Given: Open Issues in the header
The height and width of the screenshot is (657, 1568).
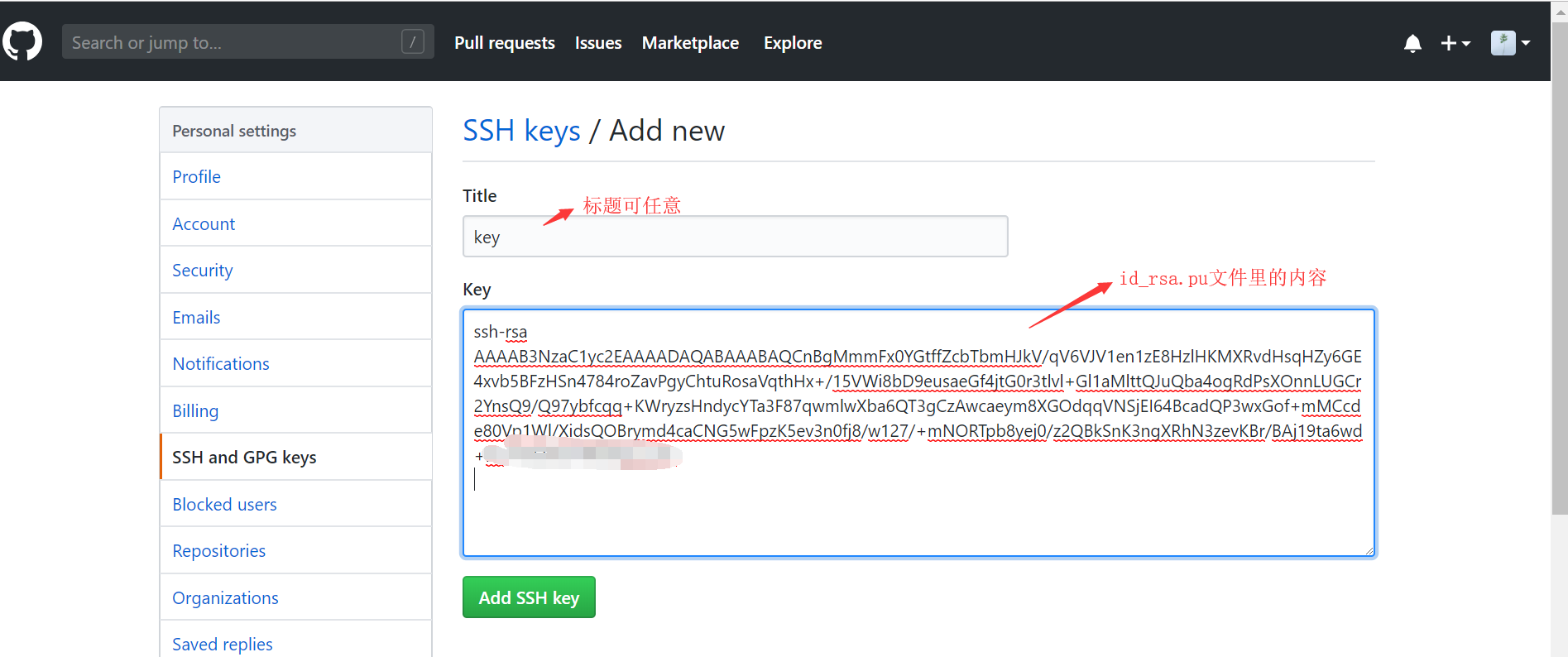Looking at the screenshot, I should point(598,43).
